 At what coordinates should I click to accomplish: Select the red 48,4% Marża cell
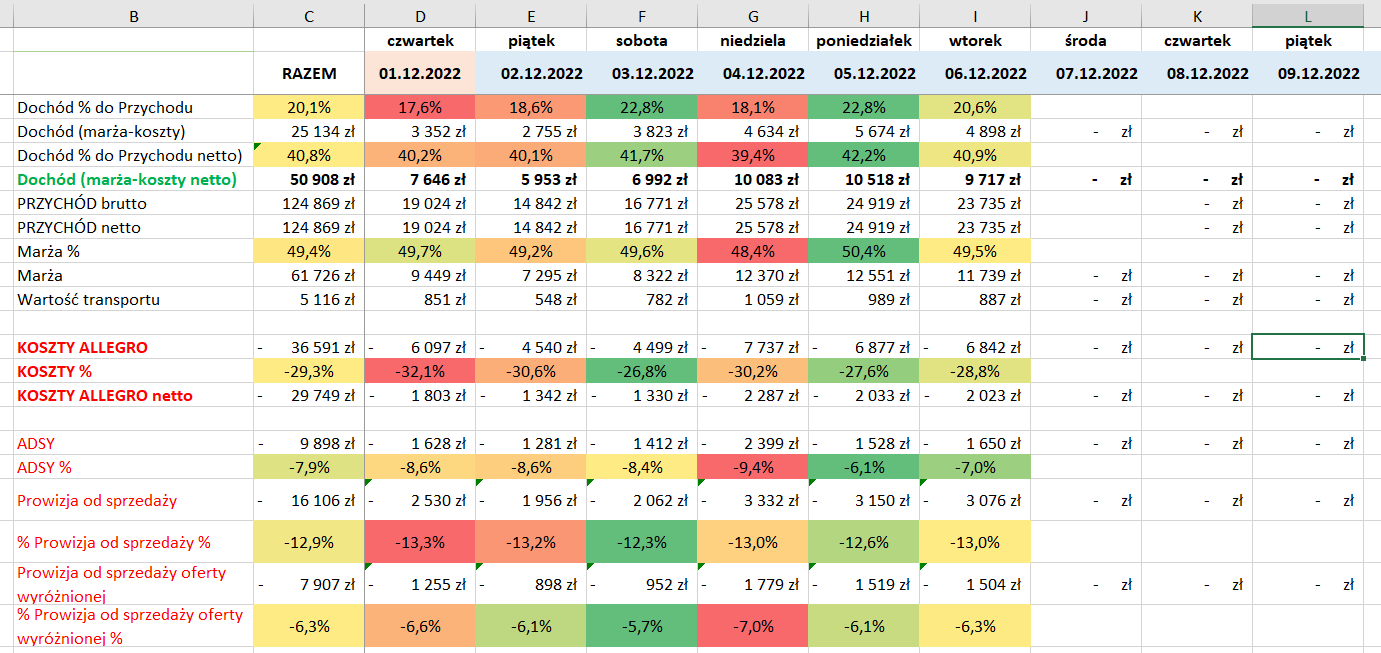pos(752,252)
